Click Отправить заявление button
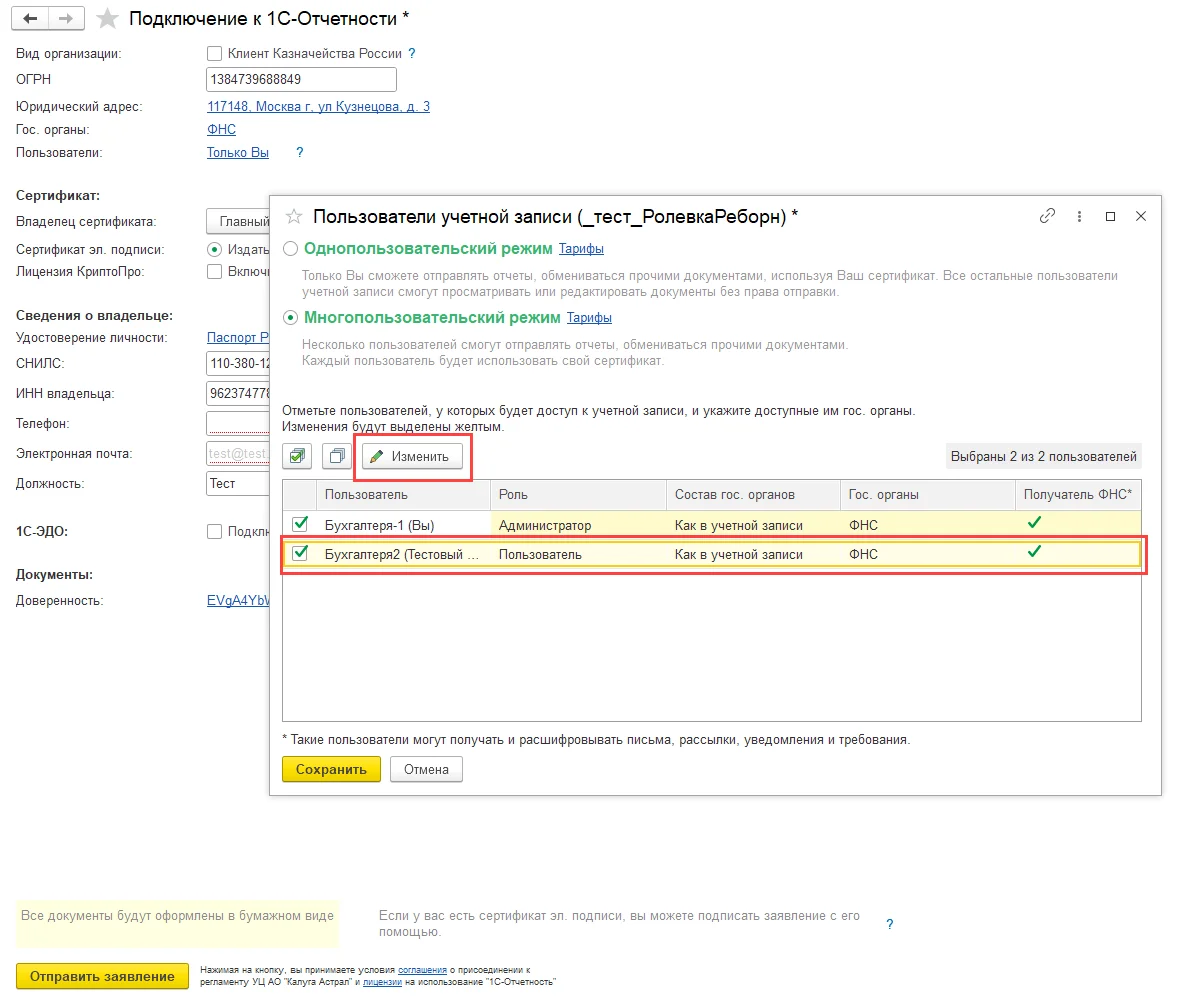Viewport: 1184px width, 1002px height. click(x=102, y=976)
